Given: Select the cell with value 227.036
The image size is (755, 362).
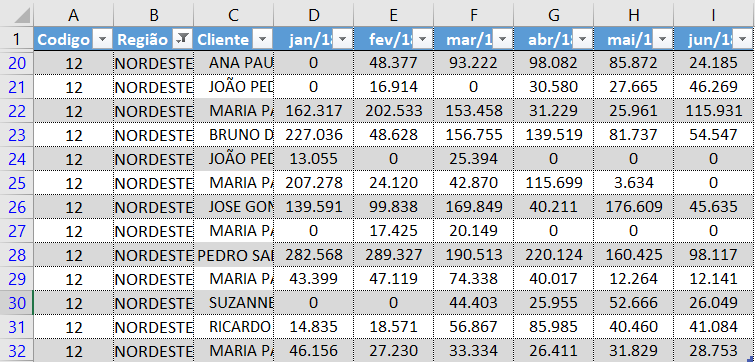Looking at the screenshot, I should point(313,135).
